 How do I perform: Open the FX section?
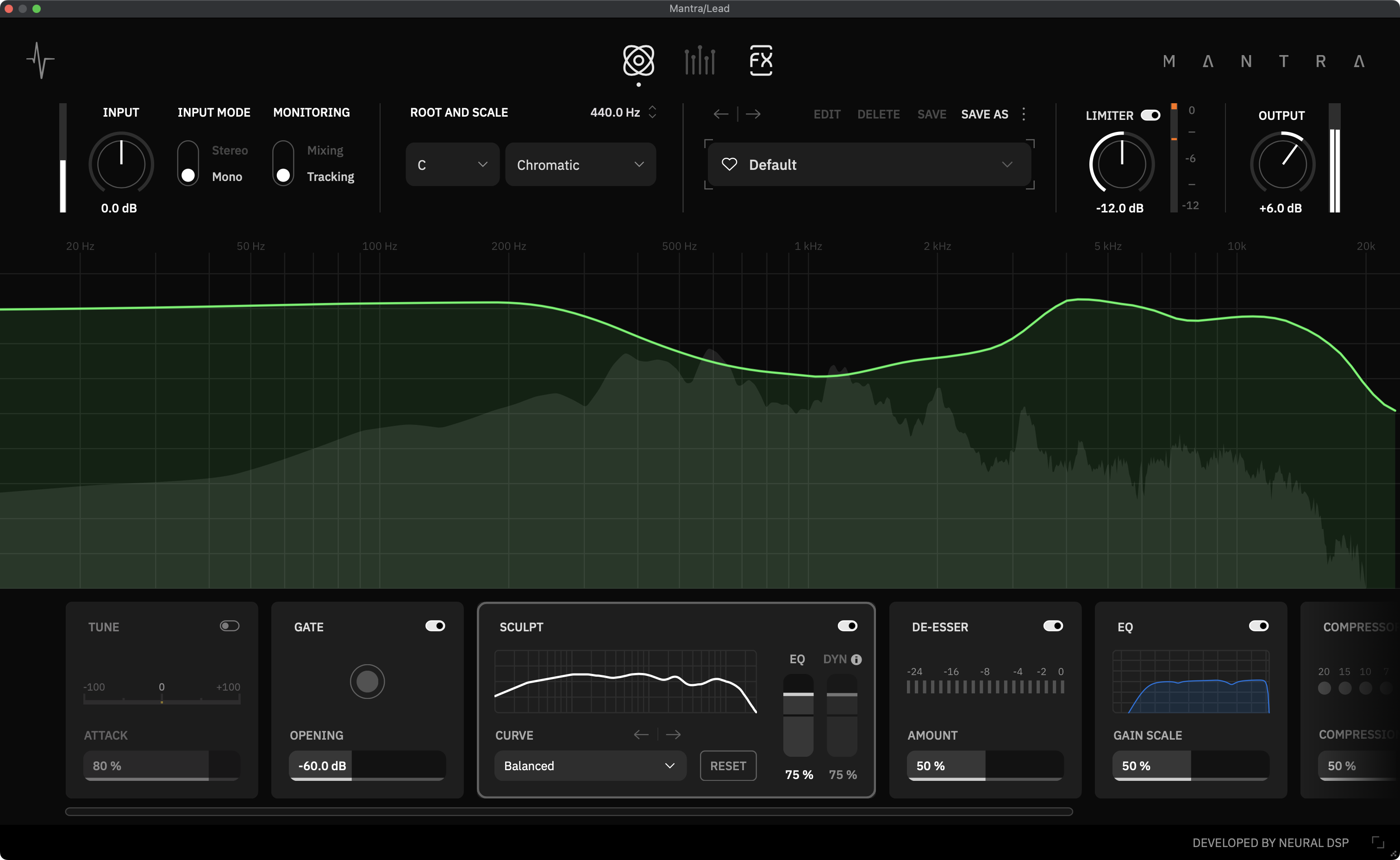761,60
